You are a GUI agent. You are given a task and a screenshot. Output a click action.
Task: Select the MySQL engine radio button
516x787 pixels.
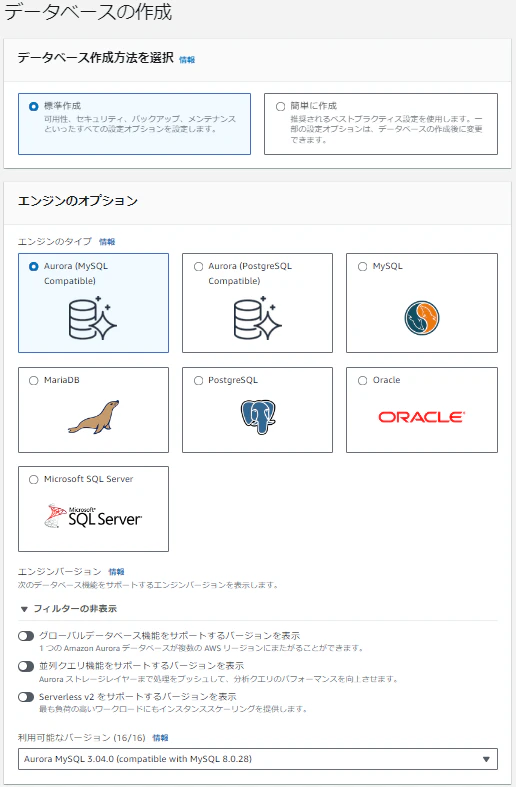tap(362, 267)
